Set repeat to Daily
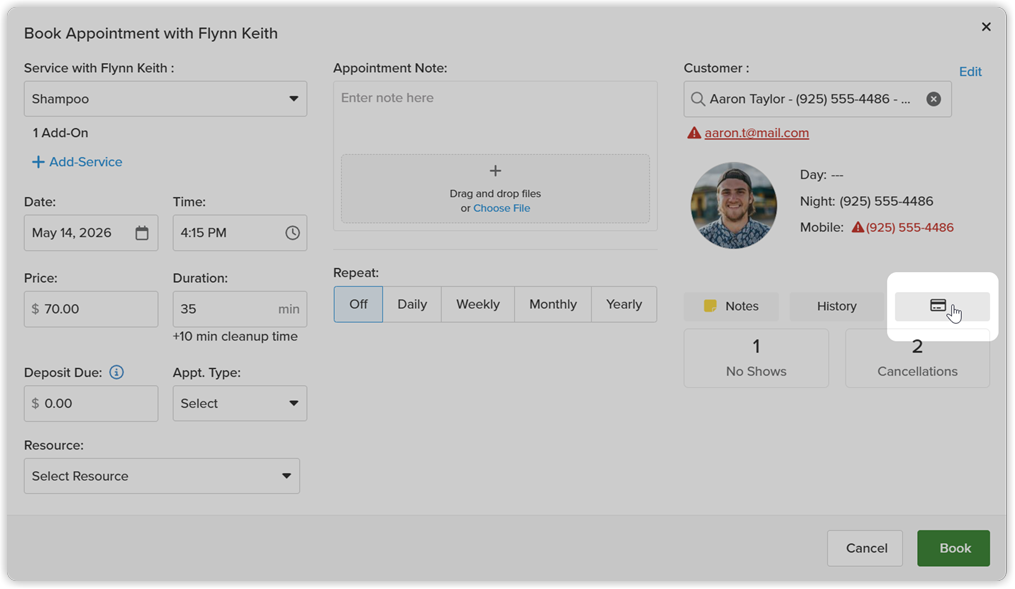The image size is (1015, 589). point(412,304)
